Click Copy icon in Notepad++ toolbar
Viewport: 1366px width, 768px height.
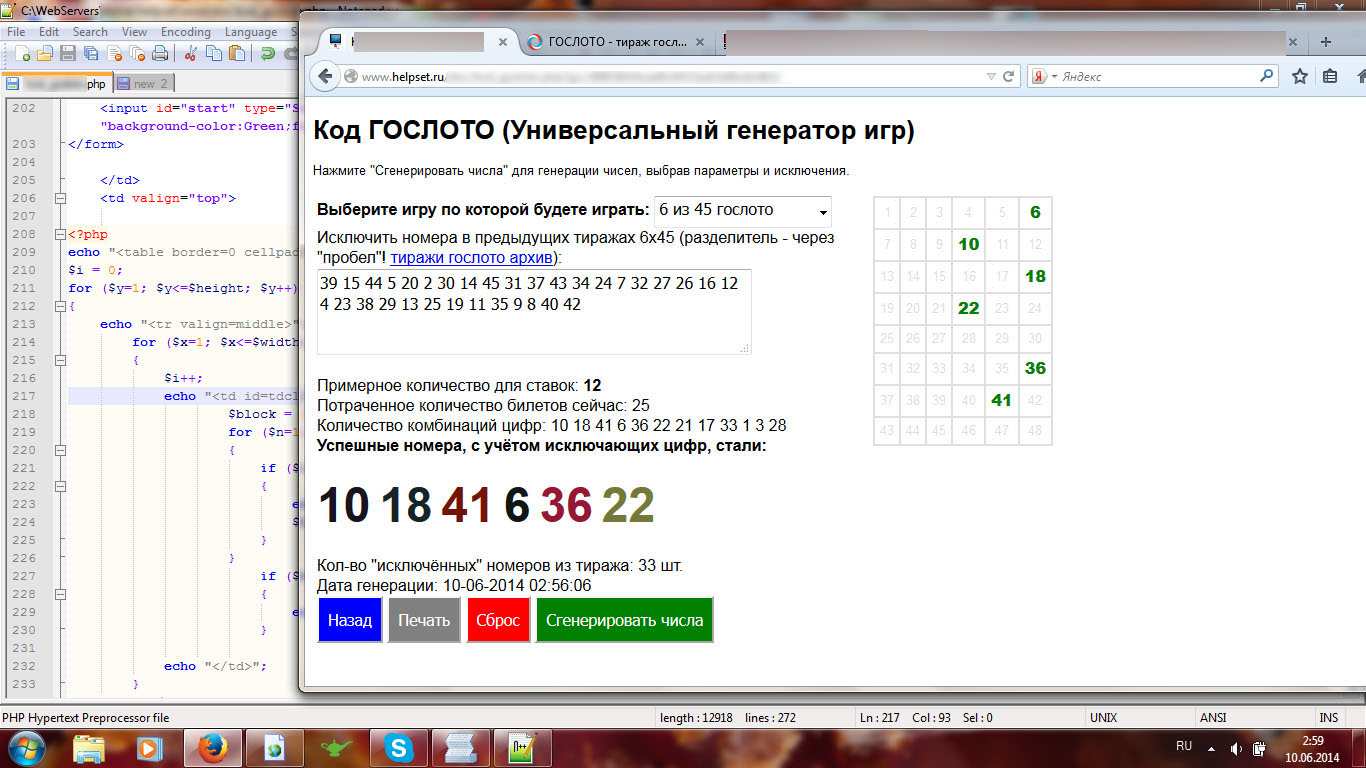tap(215, 54)
